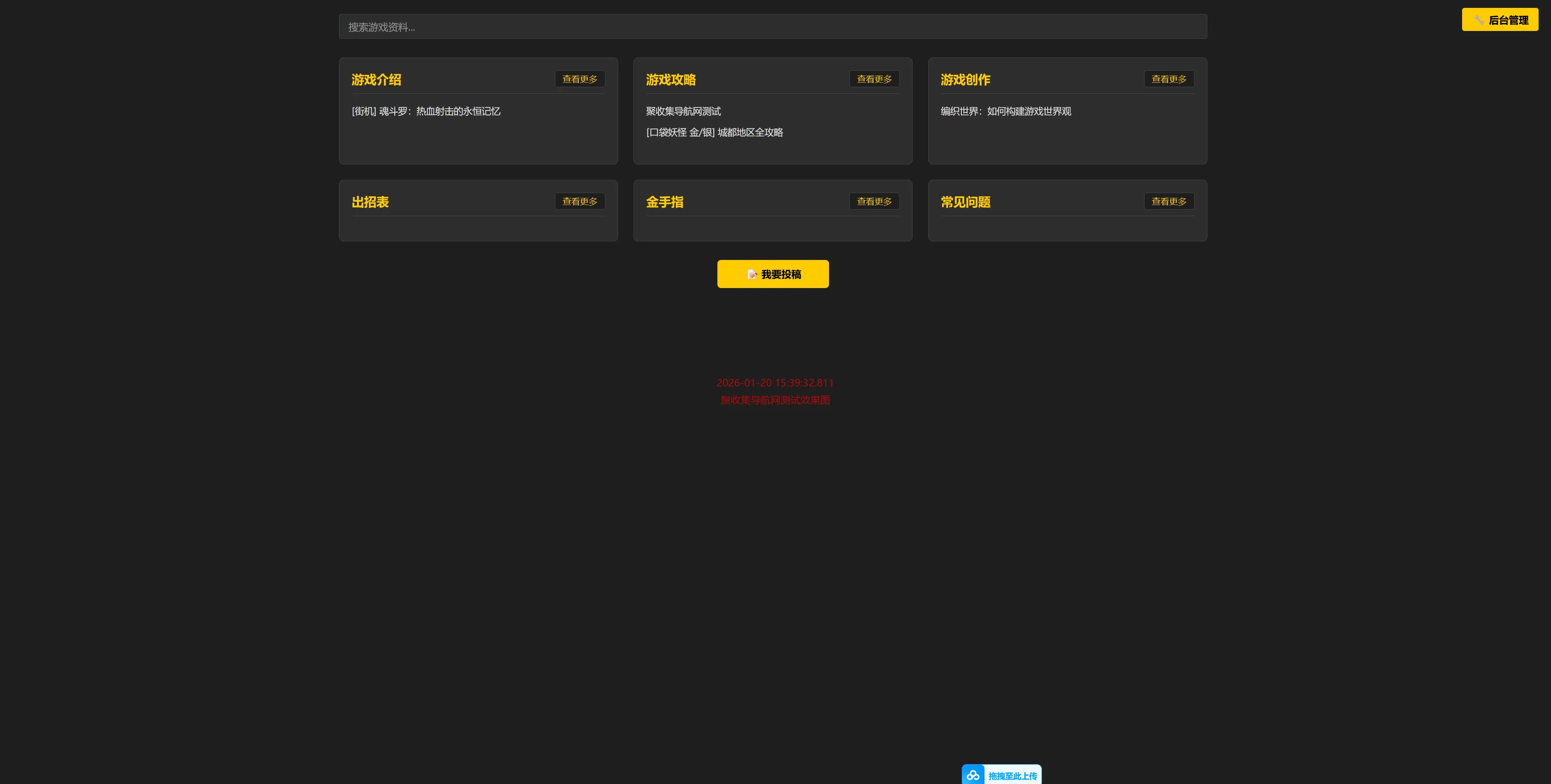Screen dimensions: 1551x784
Task: Open the 口袋妖怪 金/银 walkthrough link
Action: [x=714, y=132]
